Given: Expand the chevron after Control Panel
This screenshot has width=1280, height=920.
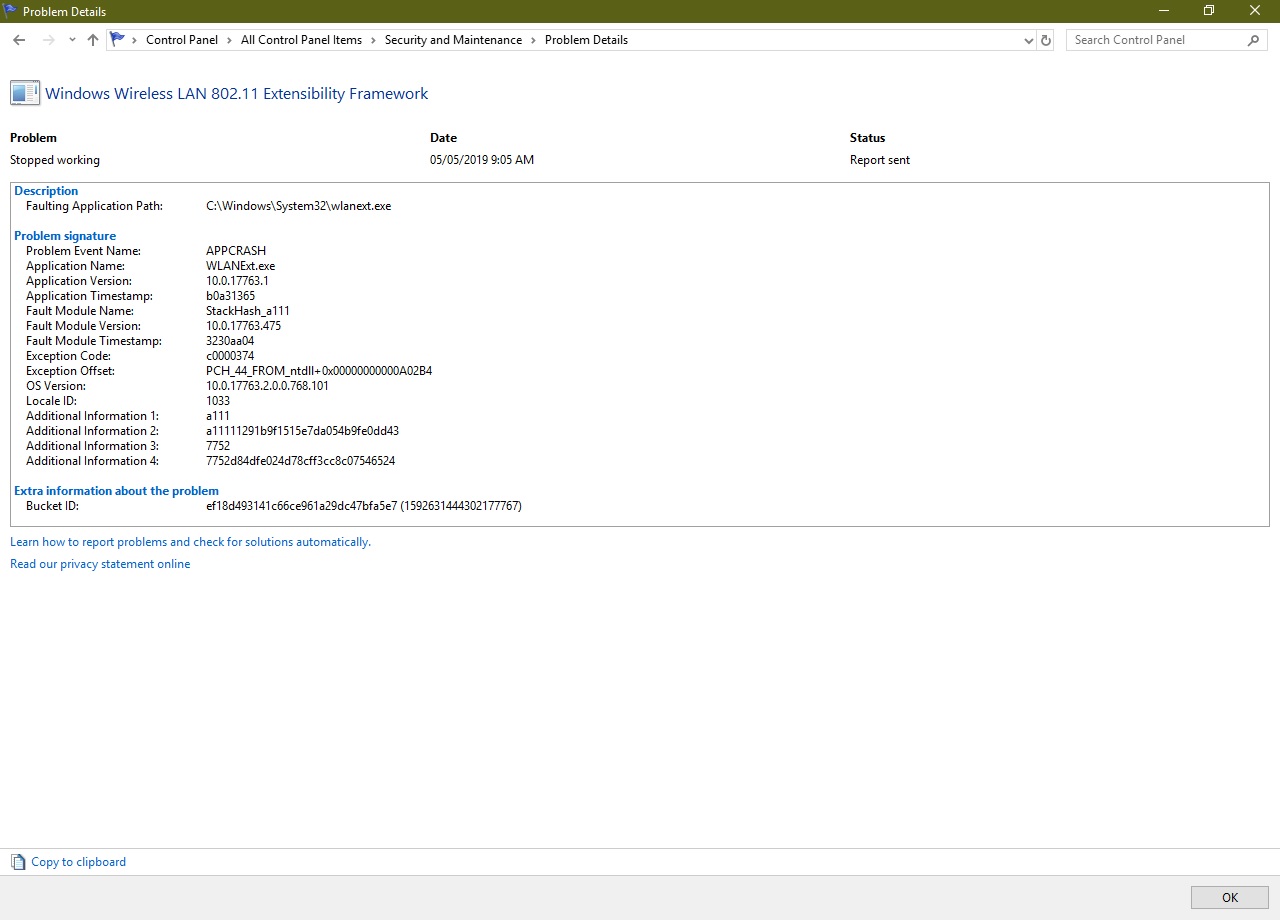Looking at the screenshot, I should pos(230,40).
